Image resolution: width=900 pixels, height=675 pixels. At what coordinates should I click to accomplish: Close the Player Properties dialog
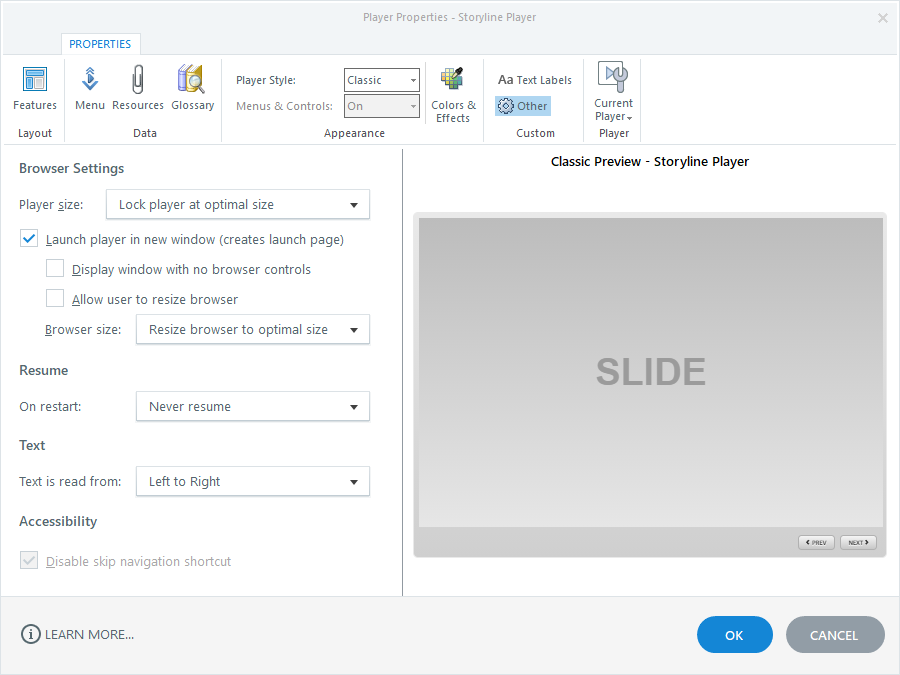click(883, 18)
